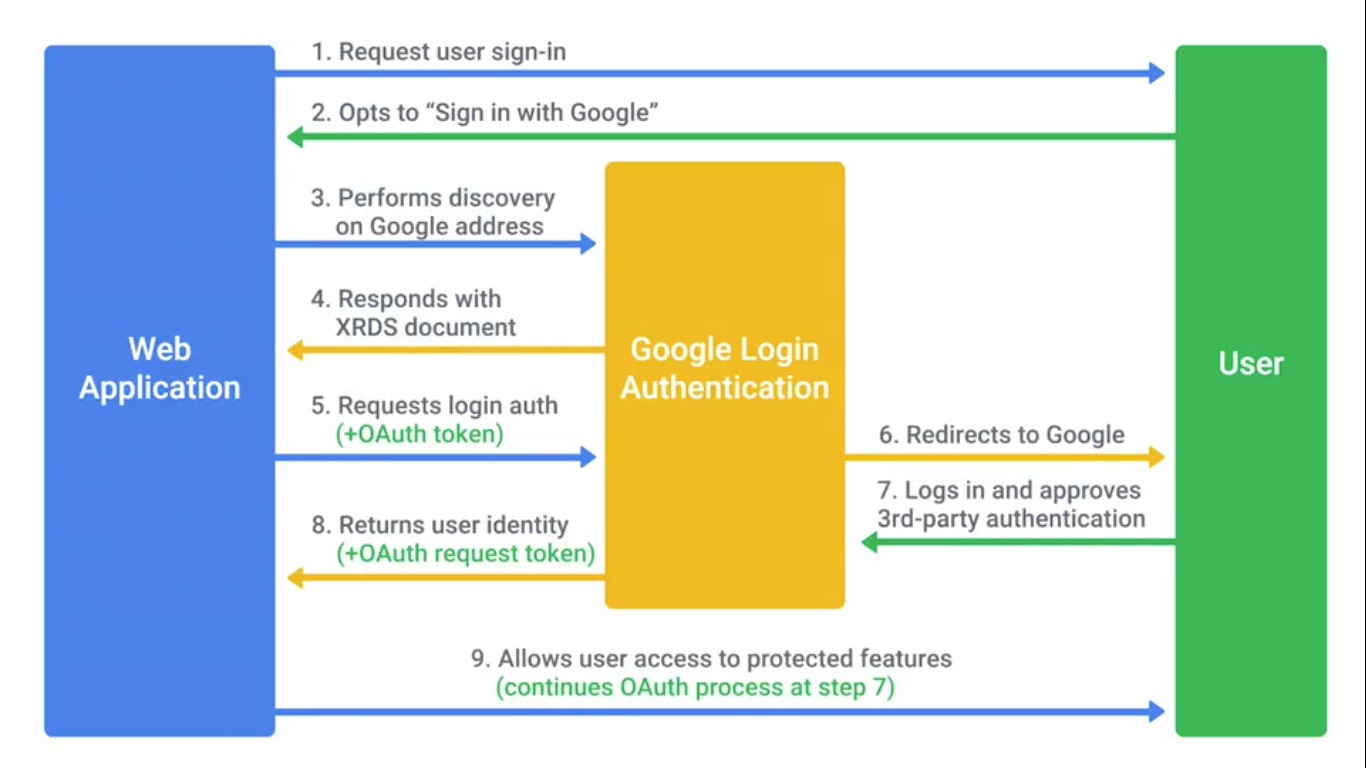Click the green arrowhead of step 7
The height and width of the screenshot is (768, 1366).
coord(870,542)
